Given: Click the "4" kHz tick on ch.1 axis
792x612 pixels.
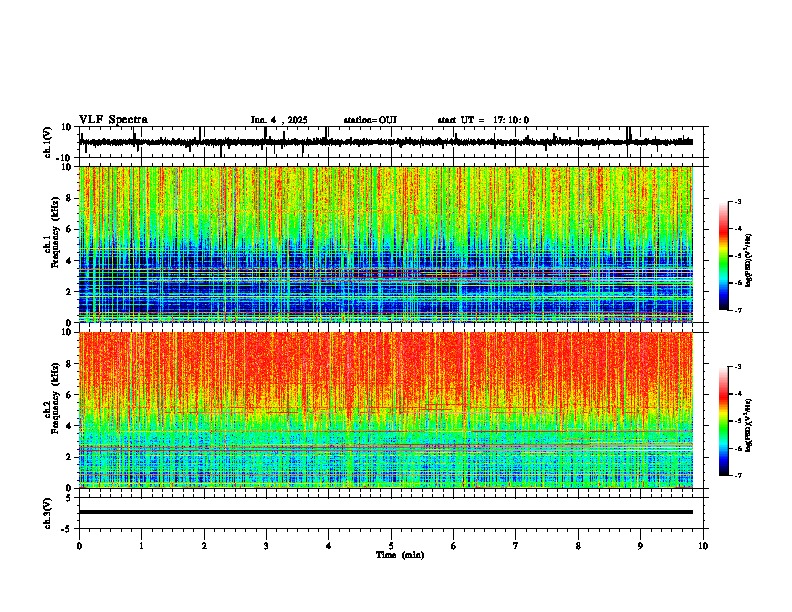Looking at the screenshot, I should pos(69,261).
